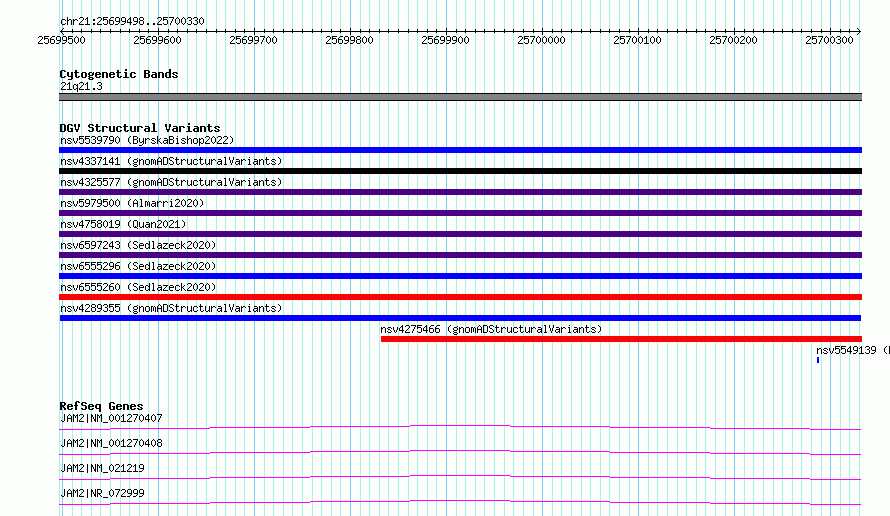The height and width of the screenshot is (516, 890).
Task: Select the blue bar for nsv6555296
Action: click(x=460, y=276)
